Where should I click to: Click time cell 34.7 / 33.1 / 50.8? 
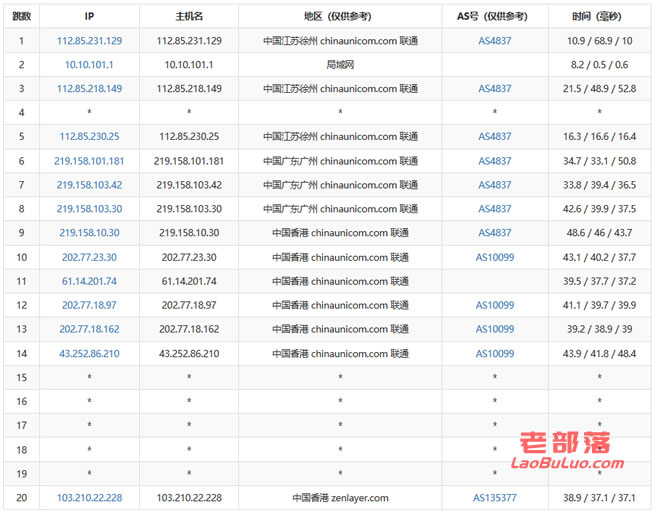pos(600,161)
